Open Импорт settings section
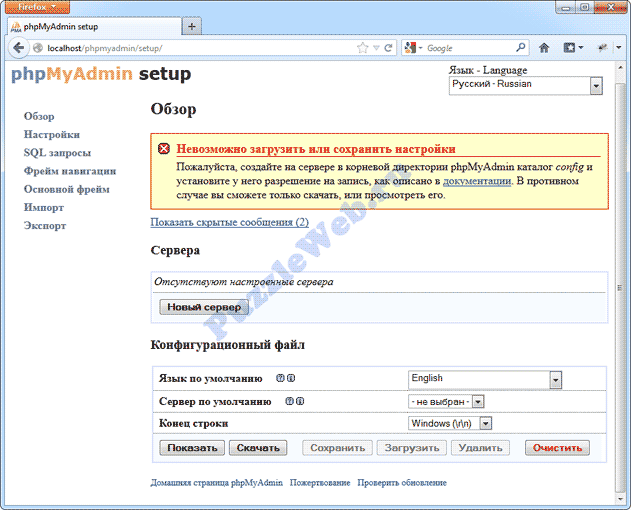The width and height of the screenshot is (631, 510). (44, 208)
